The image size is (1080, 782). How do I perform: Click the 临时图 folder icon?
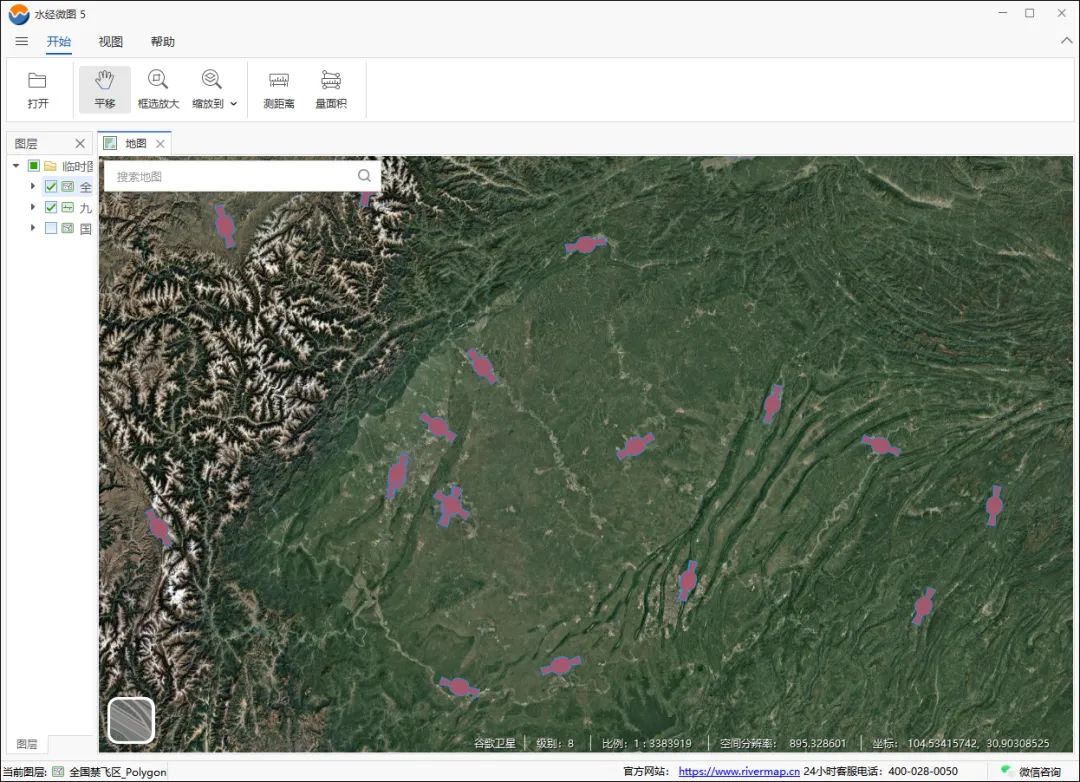50,165
